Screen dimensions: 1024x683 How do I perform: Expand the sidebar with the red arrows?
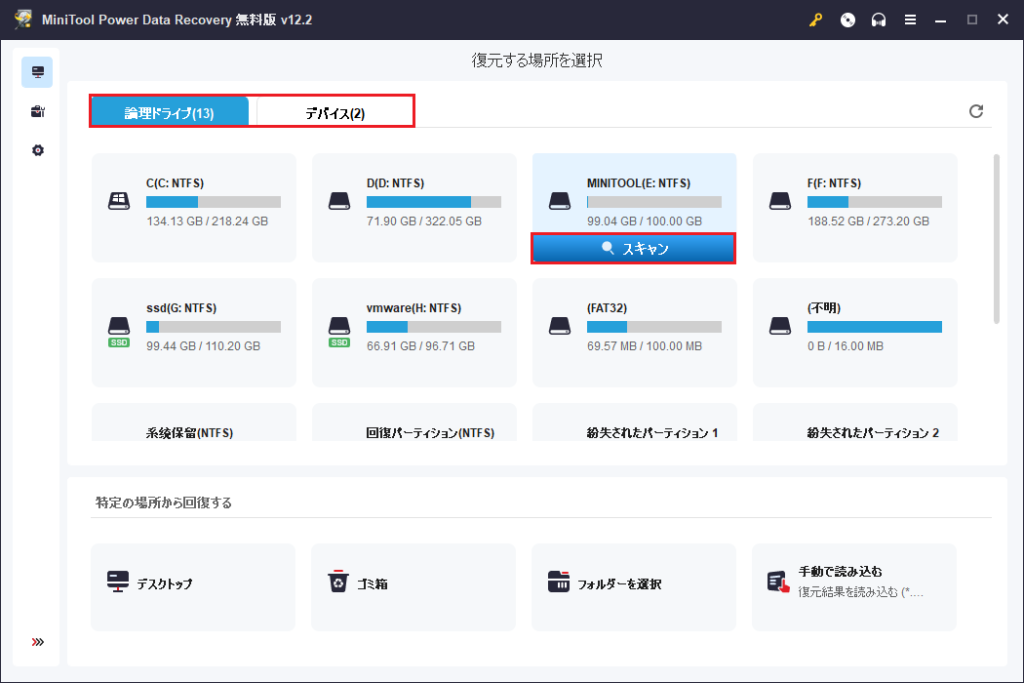click(x=38, y=642)
